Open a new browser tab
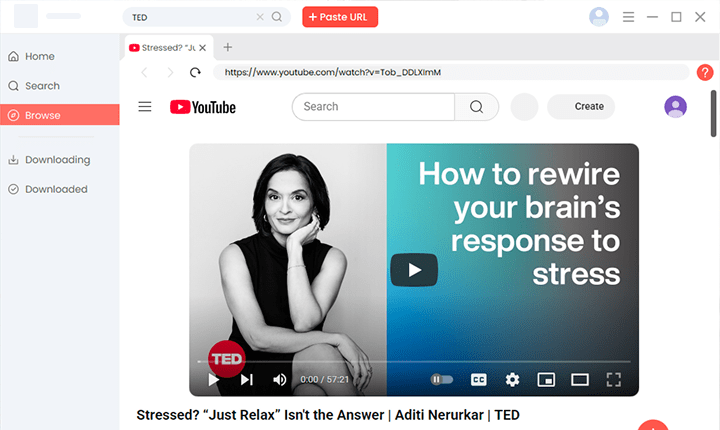The image size is (720, 430). pyautogui.click(x=227, y=47)
